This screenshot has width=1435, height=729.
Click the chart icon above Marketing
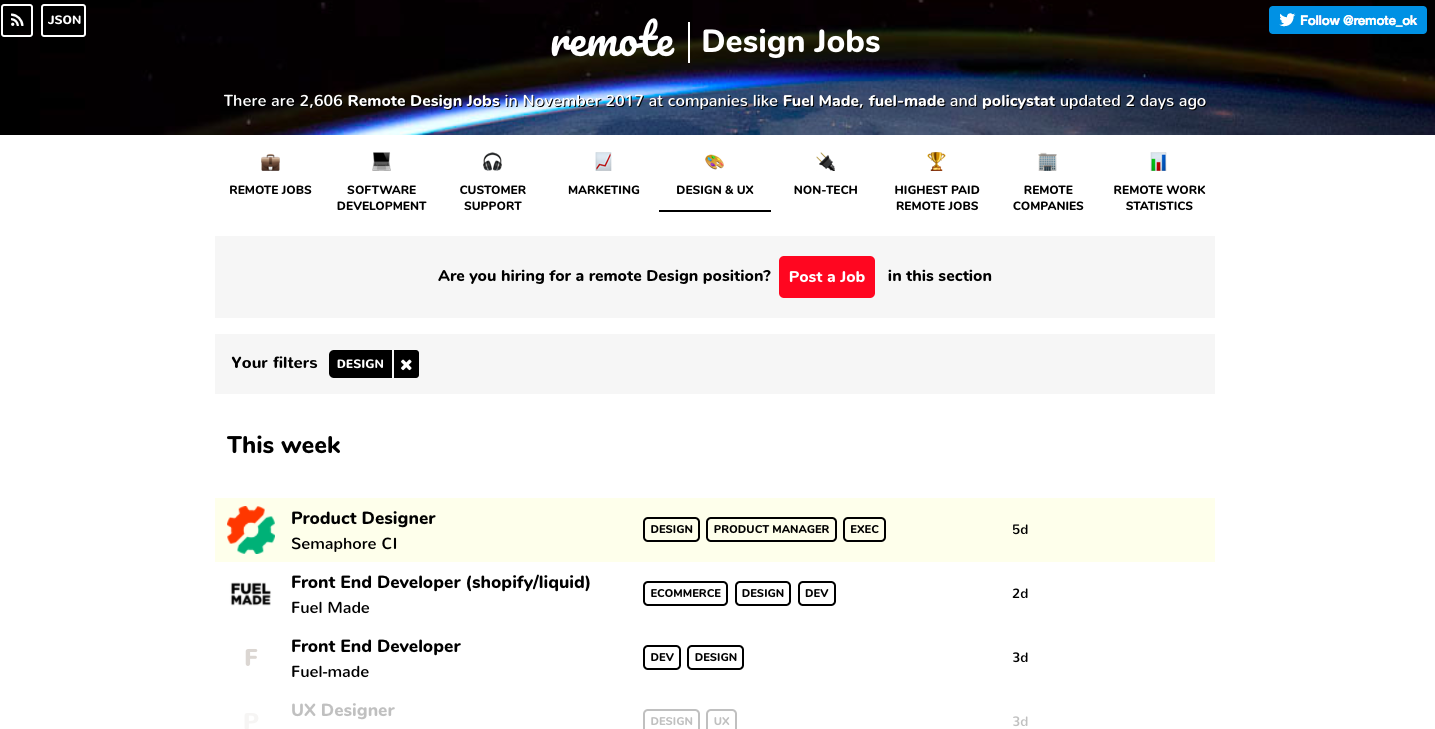point(603,161)
